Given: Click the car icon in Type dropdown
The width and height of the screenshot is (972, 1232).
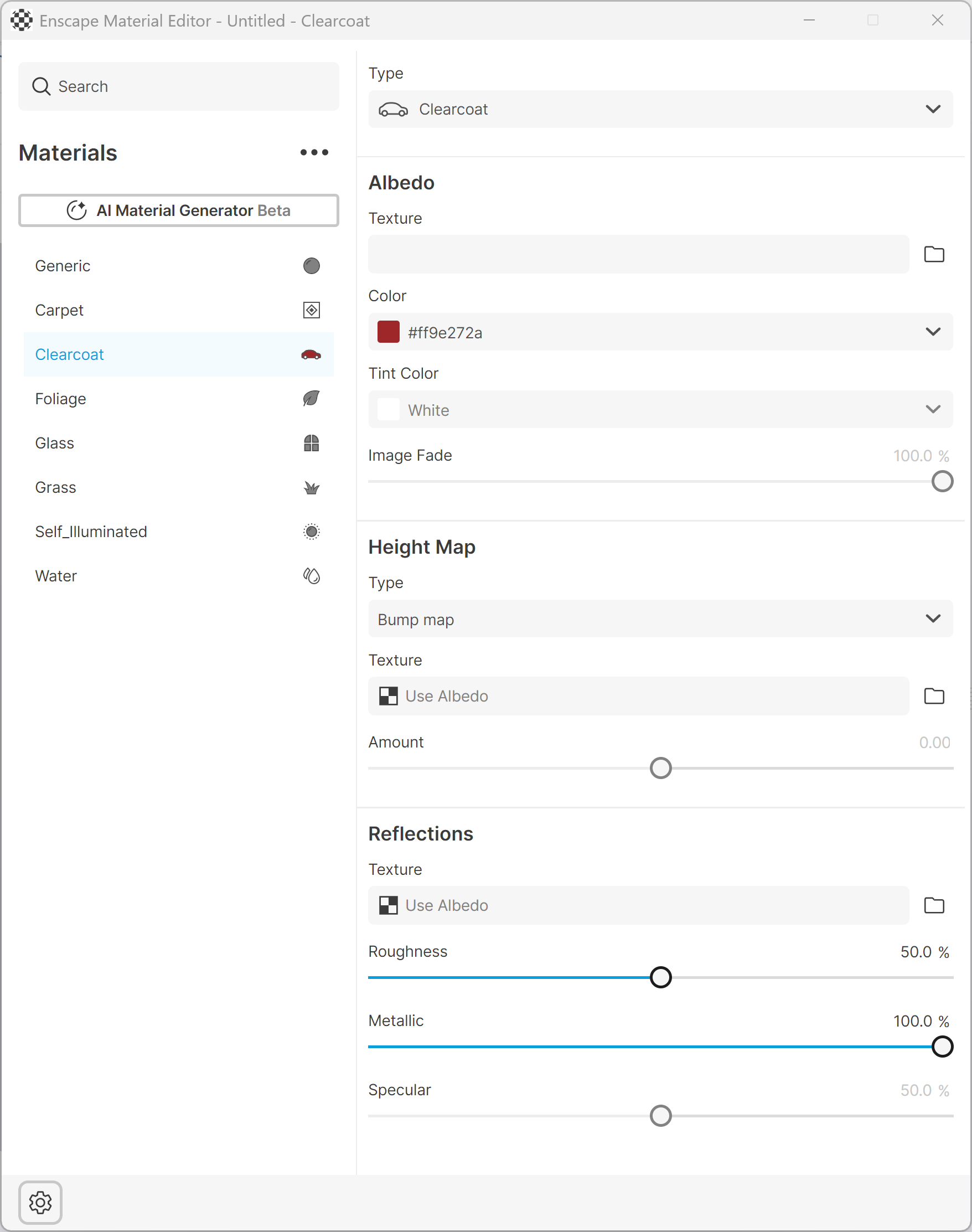Looking at the screenshot, I should 393,109.
